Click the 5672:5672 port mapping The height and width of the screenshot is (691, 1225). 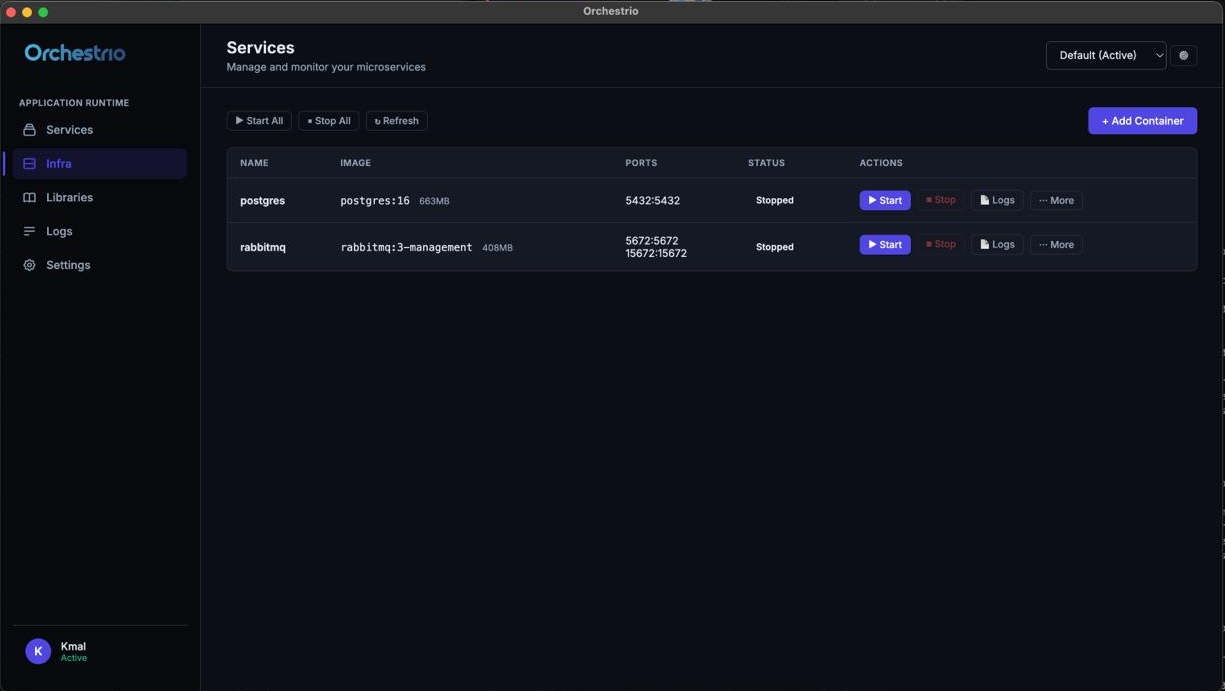point(652,241)
